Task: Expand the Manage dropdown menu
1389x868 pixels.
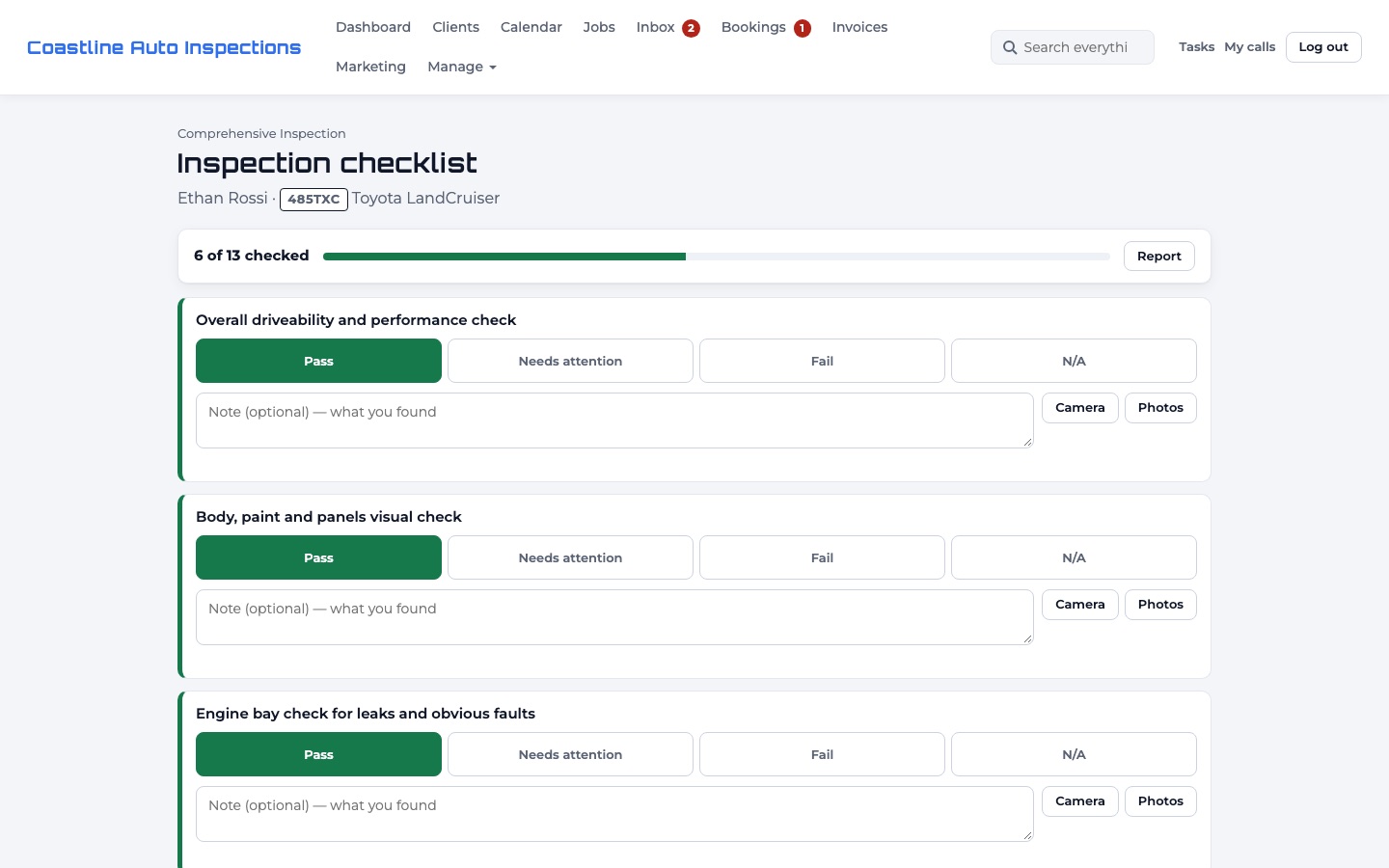Action: [462, 67]
